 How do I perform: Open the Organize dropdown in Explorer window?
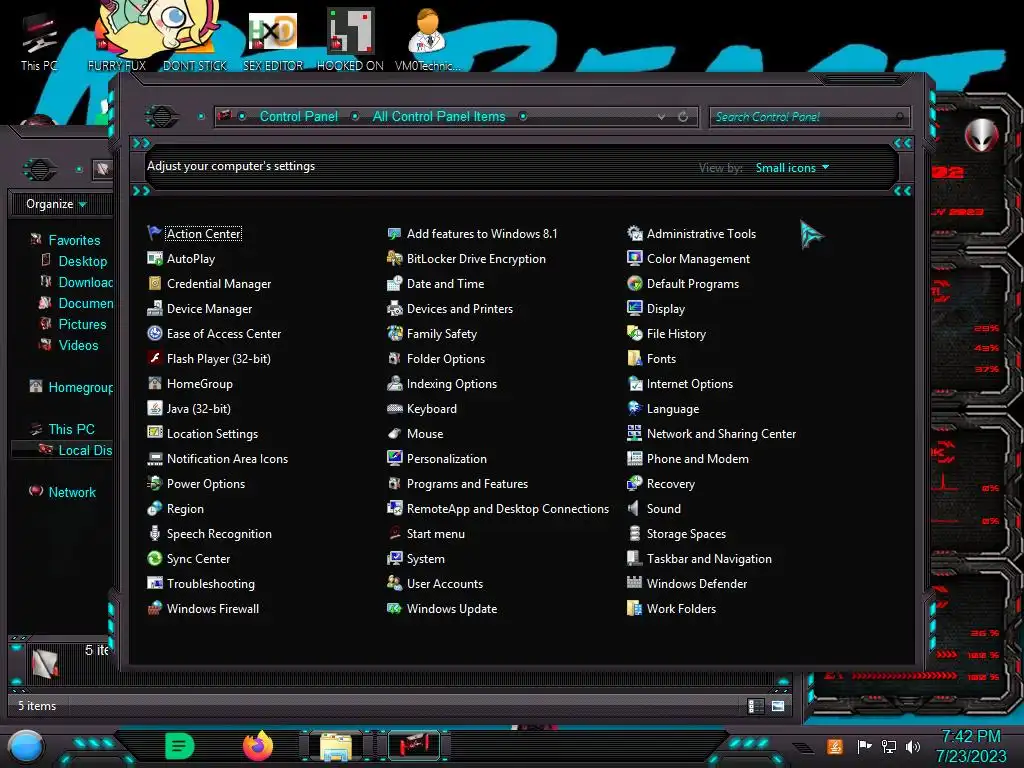(56, 204)
